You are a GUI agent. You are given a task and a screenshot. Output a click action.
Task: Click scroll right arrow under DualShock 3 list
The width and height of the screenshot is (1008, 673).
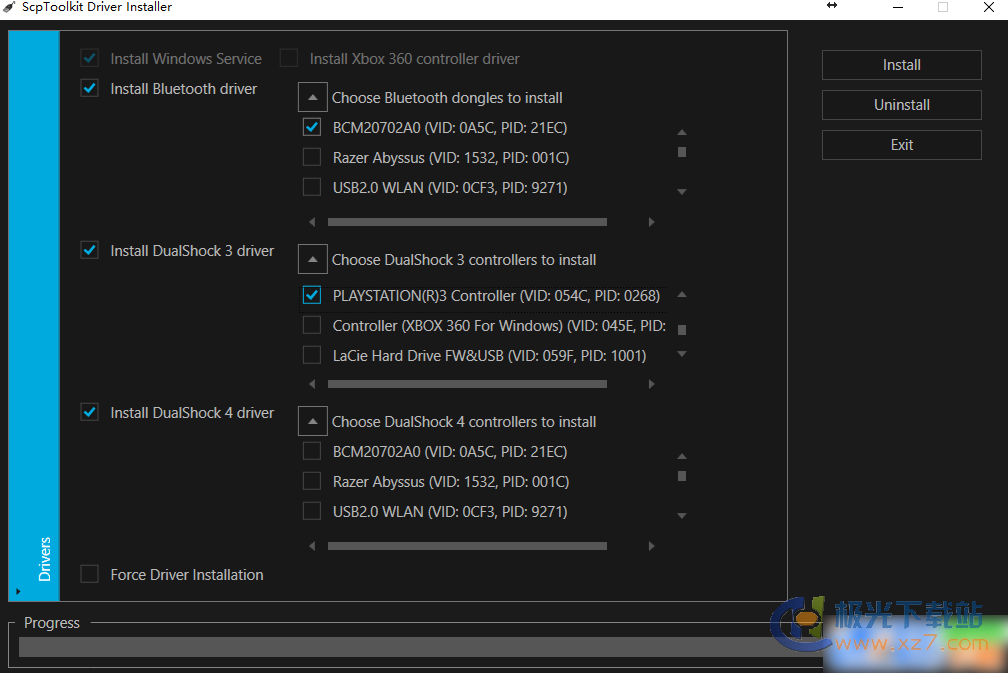pos(651,384)
